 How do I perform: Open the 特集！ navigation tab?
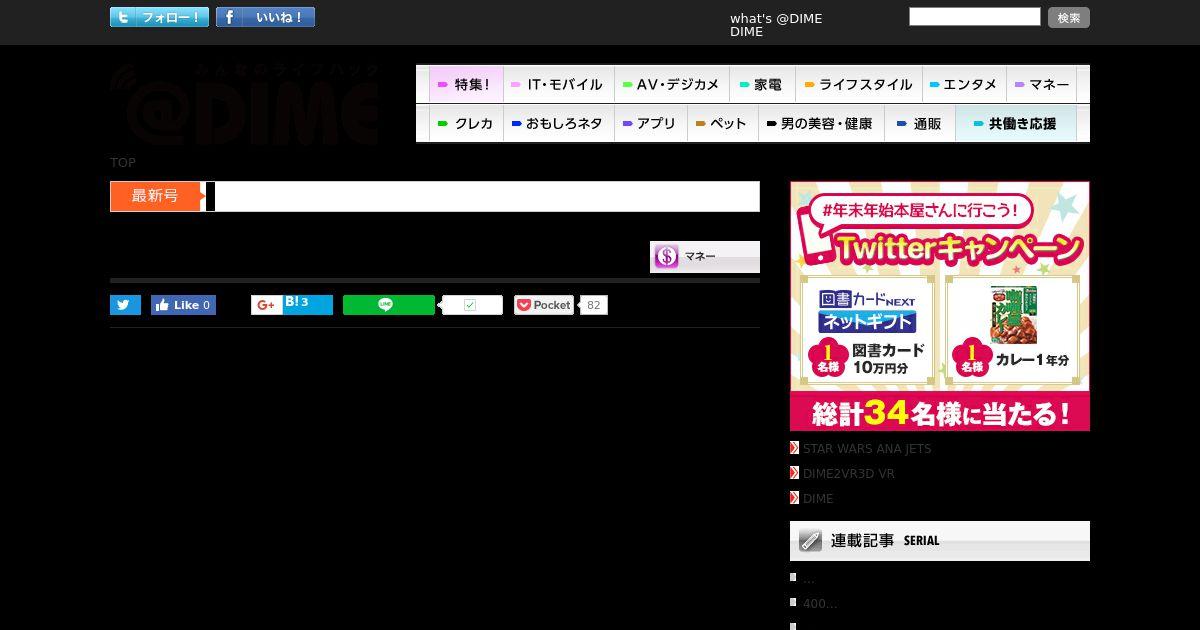[466, 84]
